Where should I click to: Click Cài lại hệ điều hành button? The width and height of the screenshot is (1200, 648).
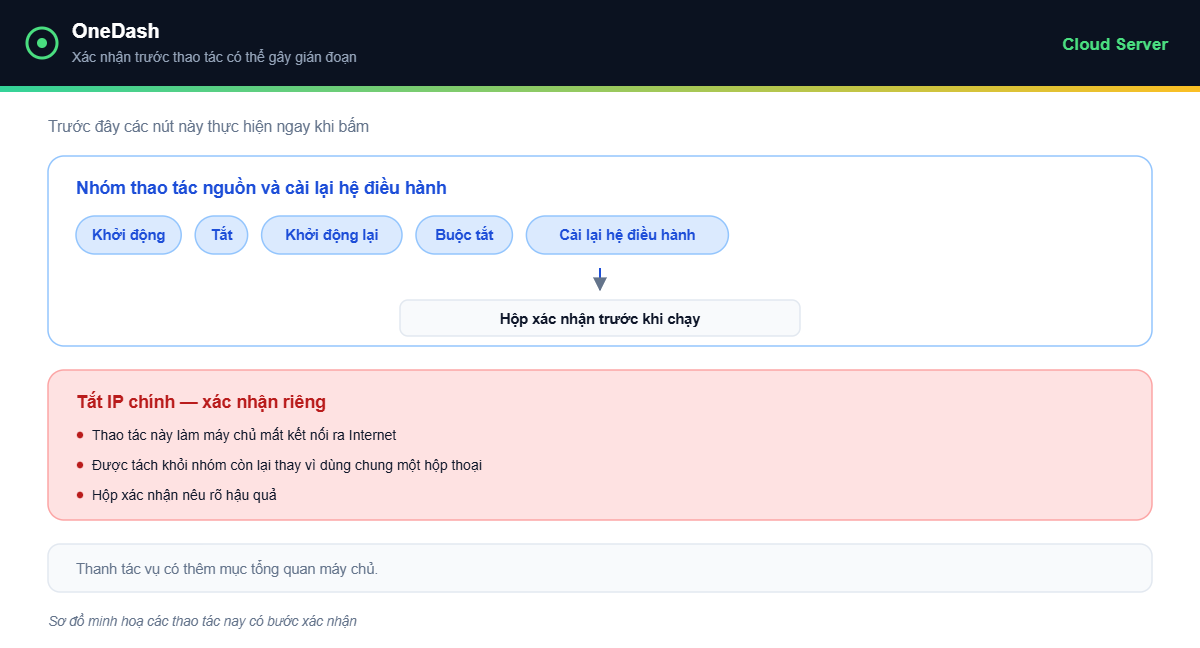point(627,235)
